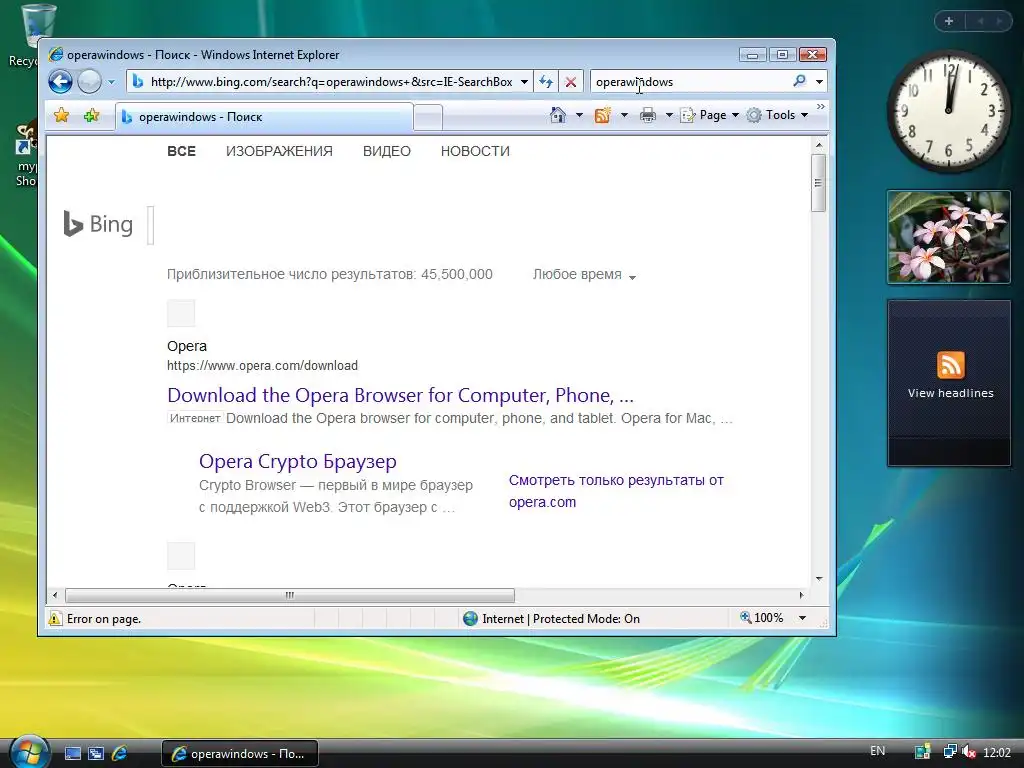This screenshot has height=768, width=1024.
Task: Click the first Opera result favicon
Action: click(181, 313)
